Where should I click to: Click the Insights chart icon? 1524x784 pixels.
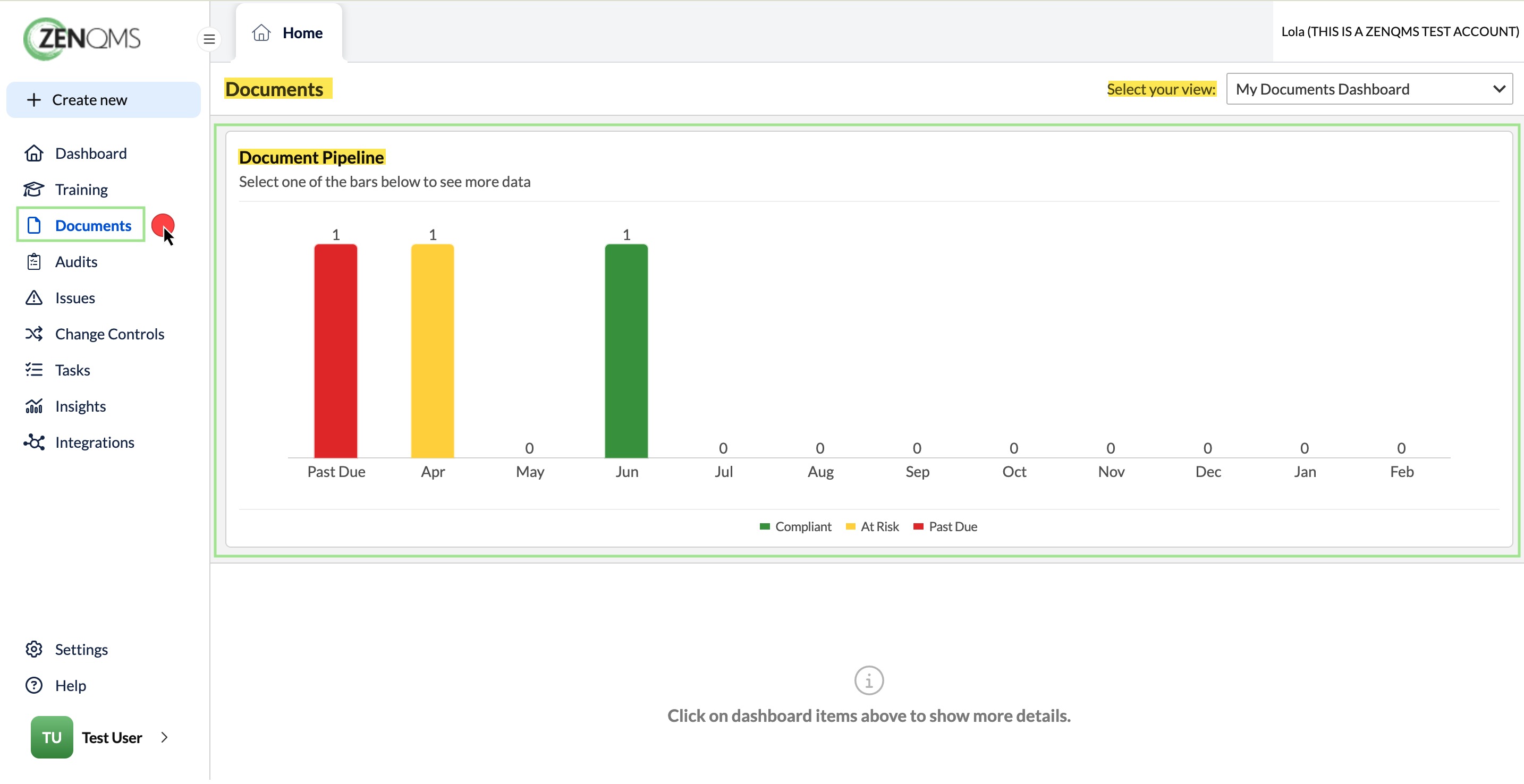pos(33,406)
